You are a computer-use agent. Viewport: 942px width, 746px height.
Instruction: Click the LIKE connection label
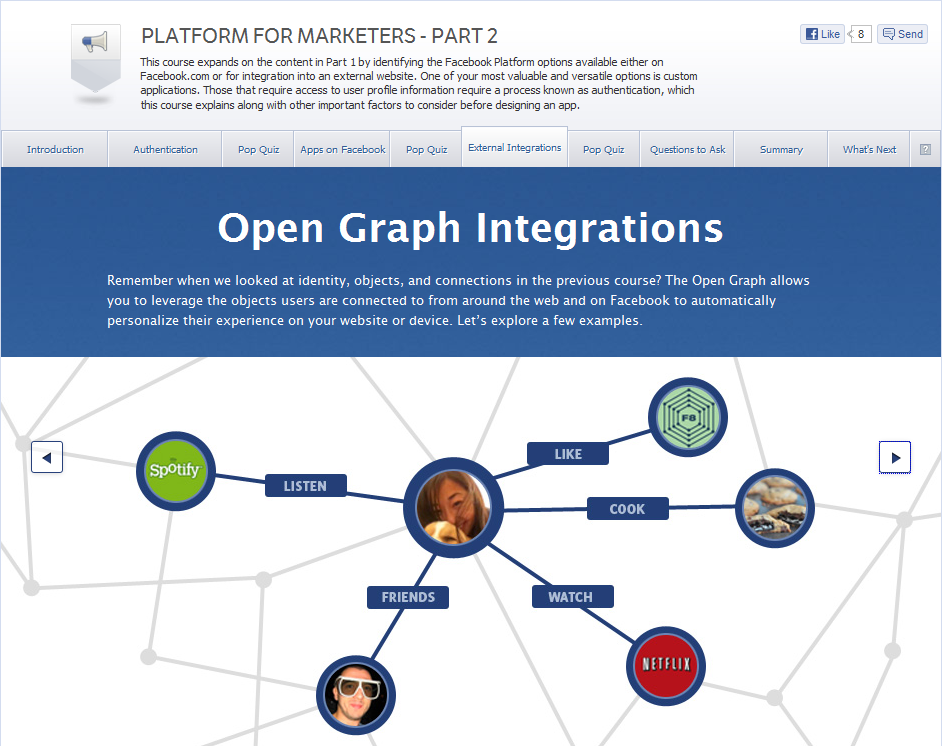click(568, 453)
